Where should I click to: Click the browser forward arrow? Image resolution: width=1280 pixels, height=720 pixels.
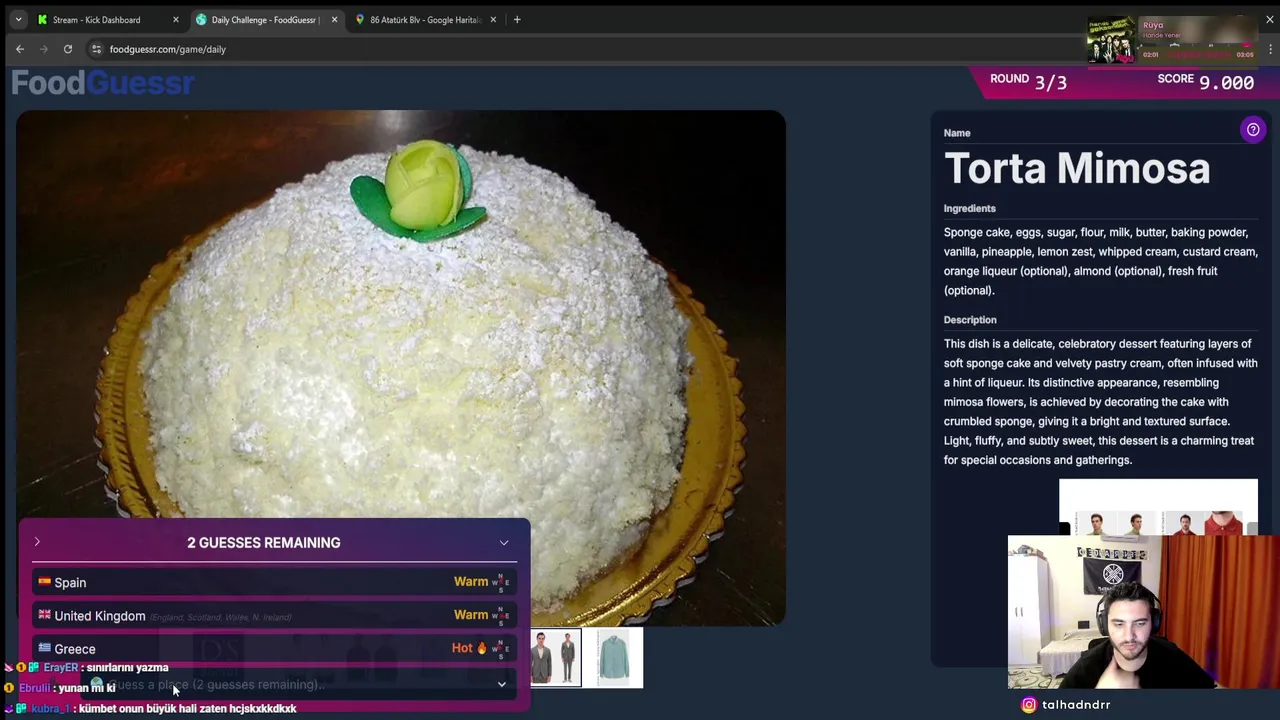[x=44, y=49]
